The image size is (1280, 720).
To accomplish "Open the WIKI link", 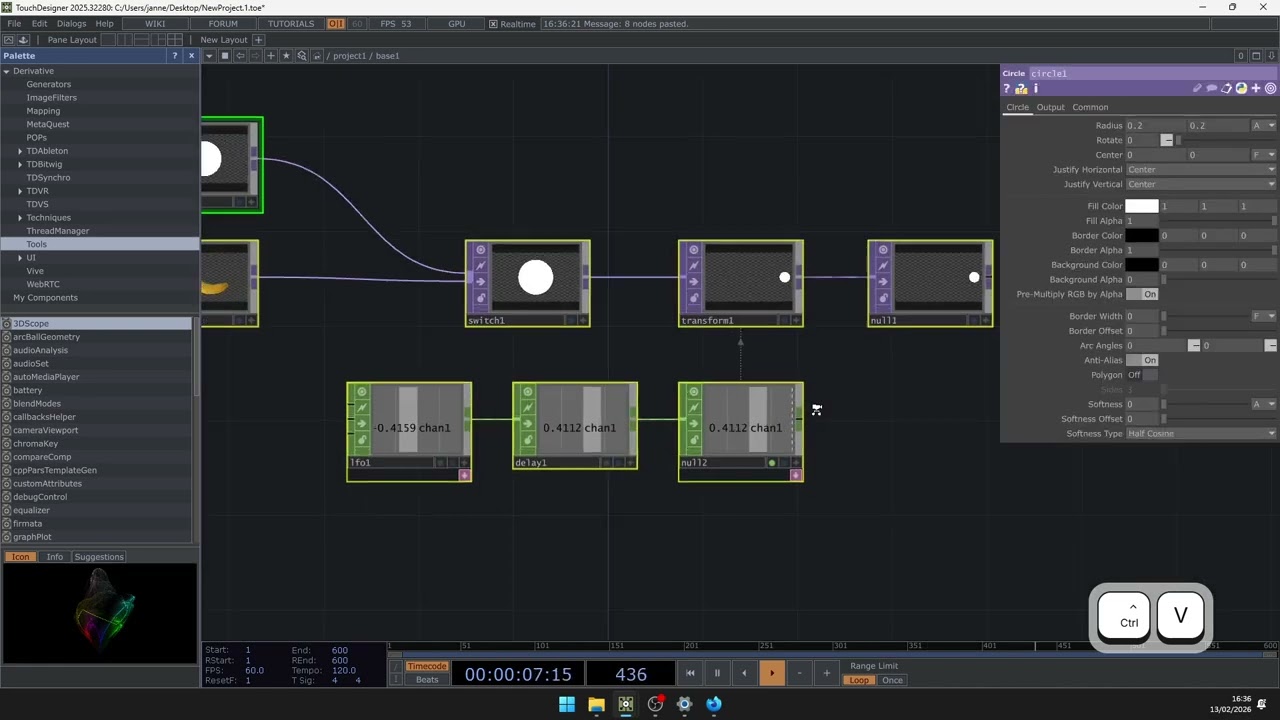I will (155, 24).
